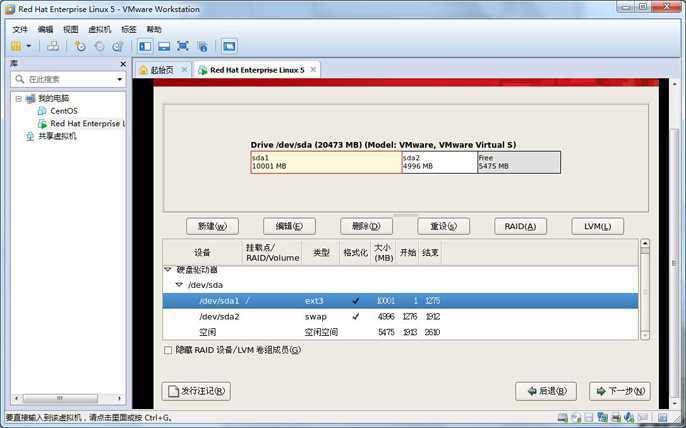Toggle the library sidebar view icon

pos(145,46)
